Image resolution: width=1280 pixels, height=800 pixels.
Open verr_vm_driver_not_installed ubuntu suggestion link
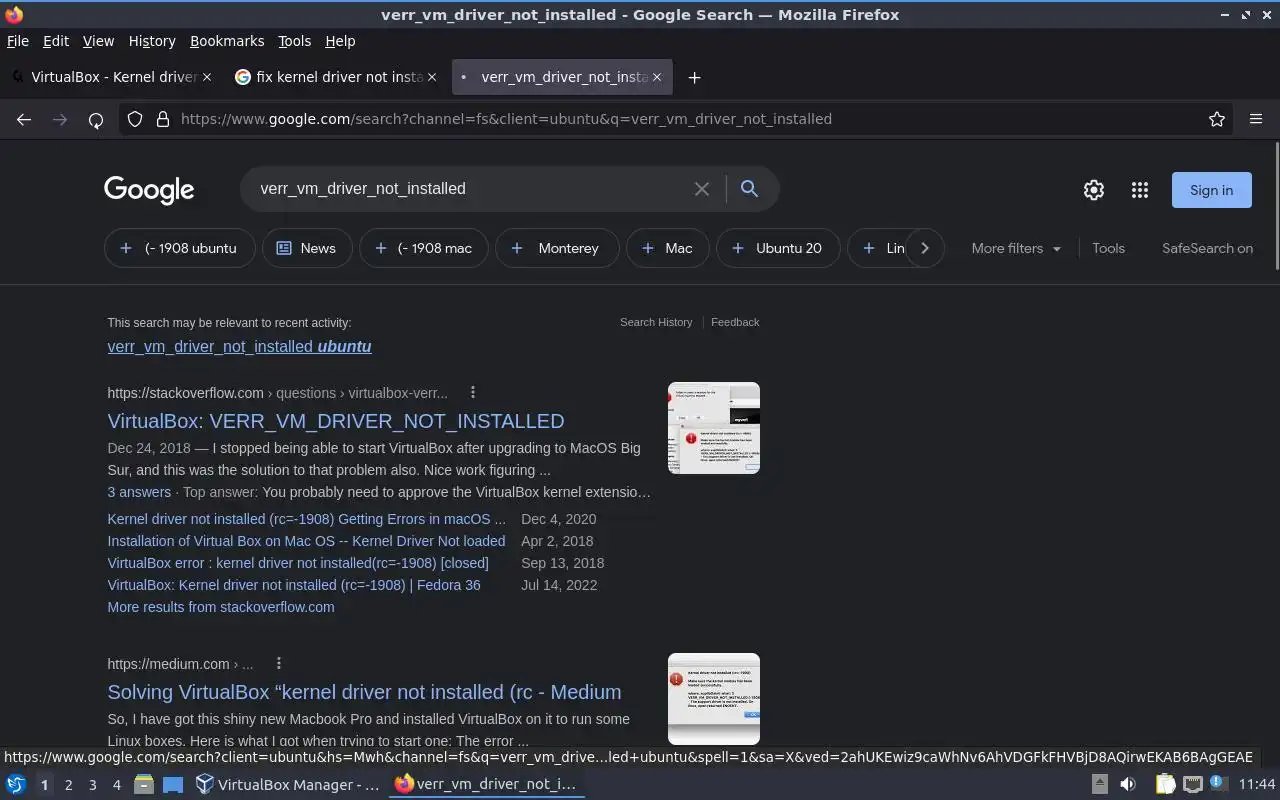[239, 347]
